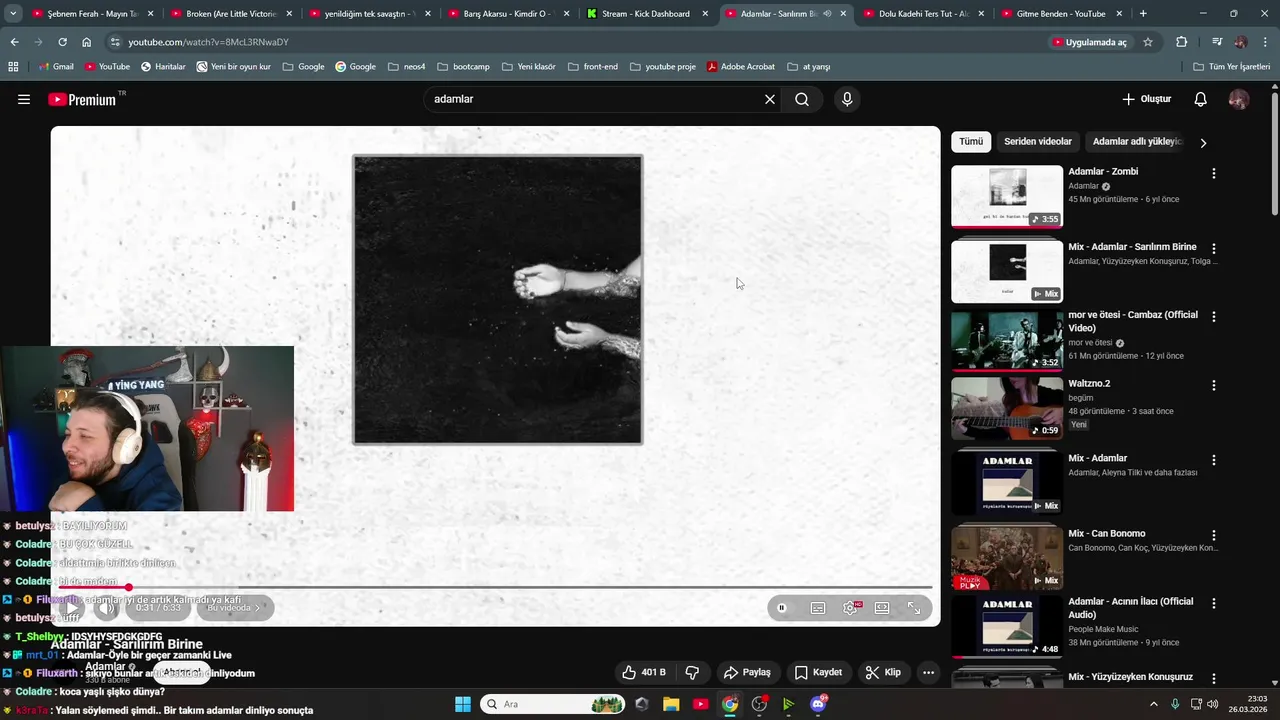Screen dimensions: 1280x720
Task: Mute the Adamlar tab audio
Action: point(826,14)
